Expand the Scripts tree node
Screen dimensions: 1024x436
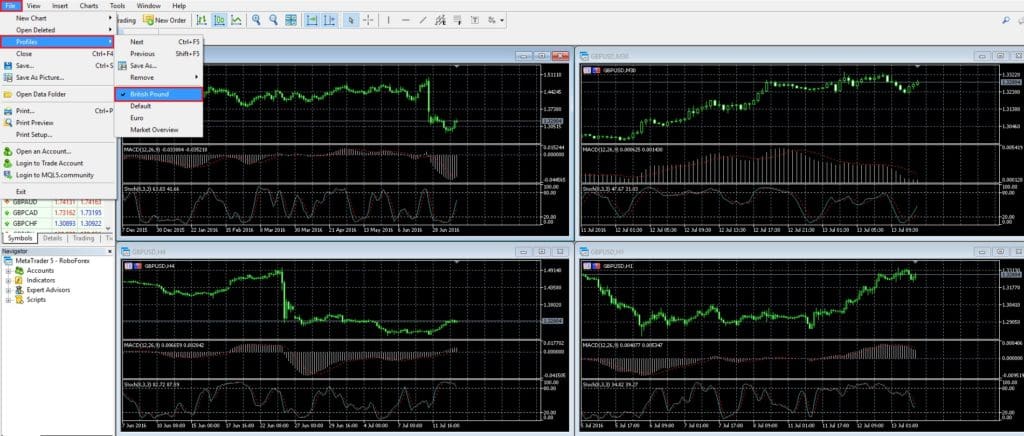[x=8, y=300]
